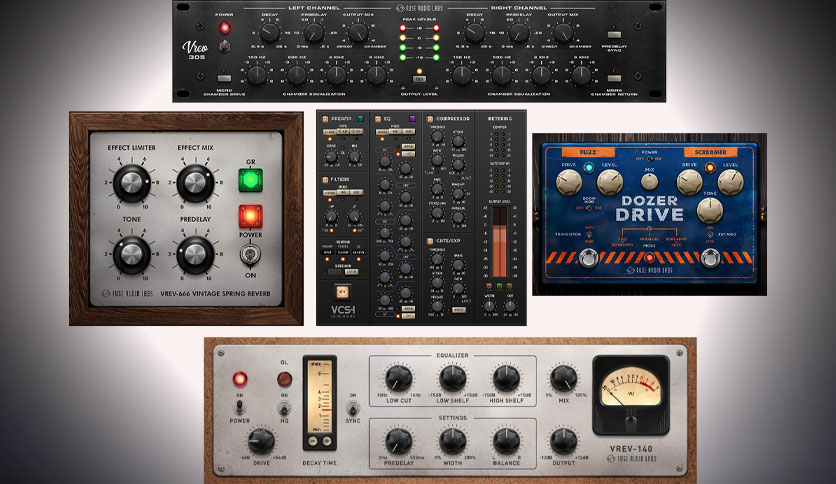This screenshot has height=484, width=836.
Task: Toggle the VCS-1 Compressor section power icon
Action: (430, 119)
